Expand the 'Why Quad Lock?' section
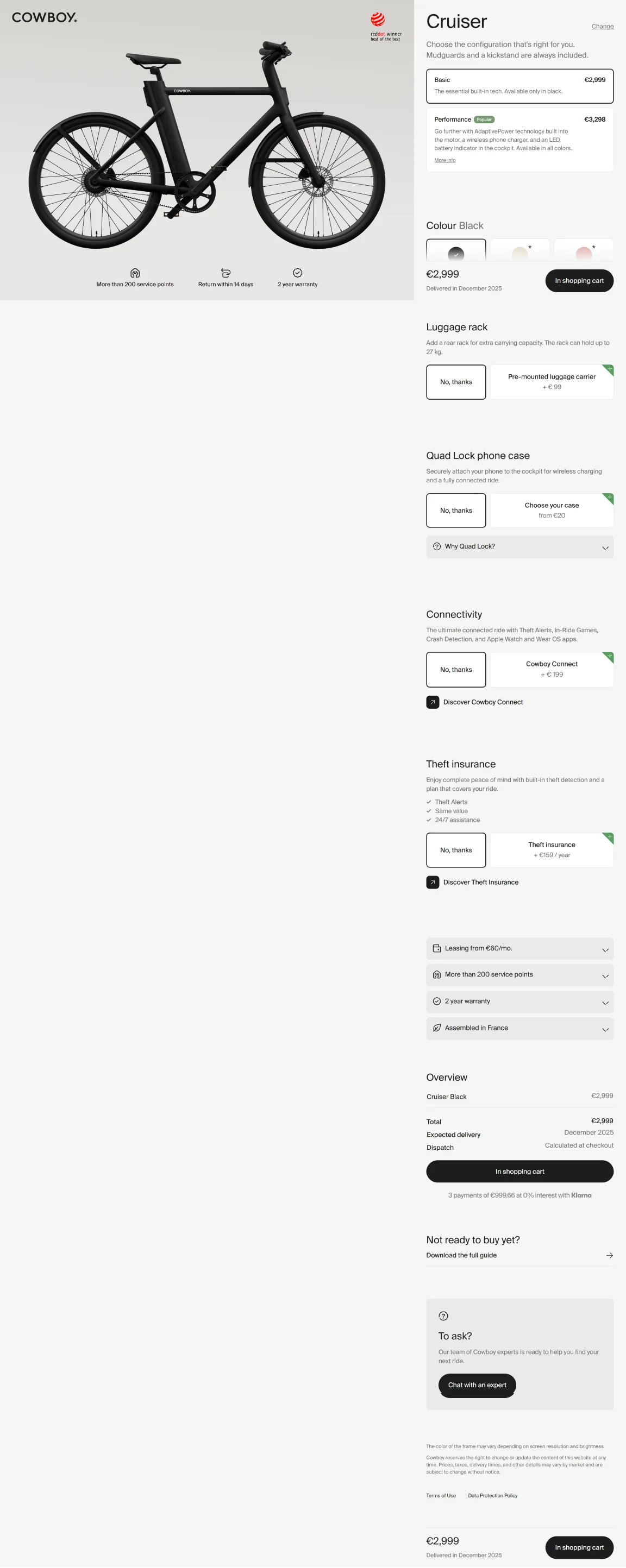The width and height of the screenshot is (626, 1568). [519, 546]
